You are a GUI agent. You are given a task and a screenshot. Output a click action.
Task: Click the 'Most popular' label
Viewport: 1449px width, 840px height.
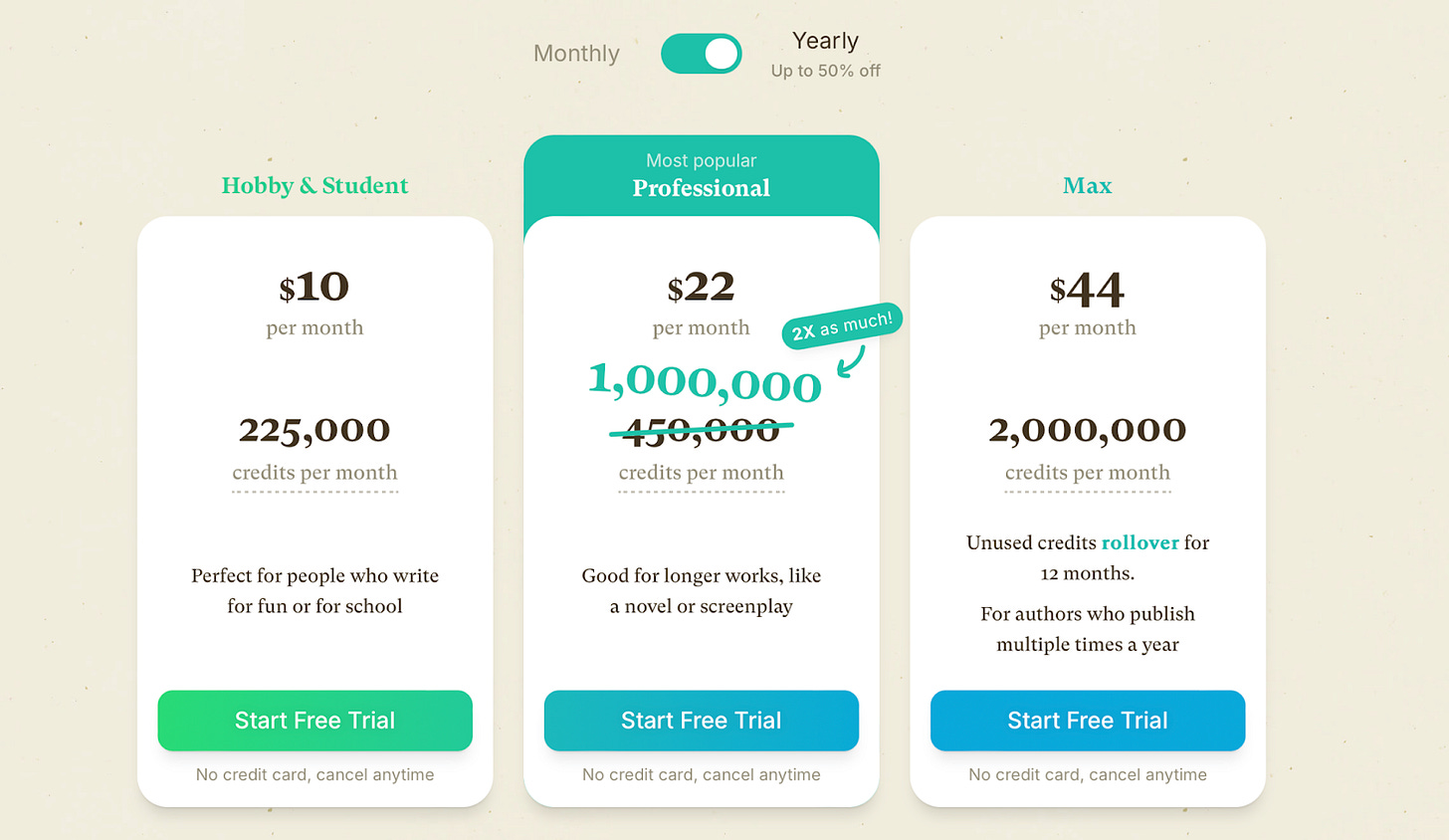(x=702, y=160)
